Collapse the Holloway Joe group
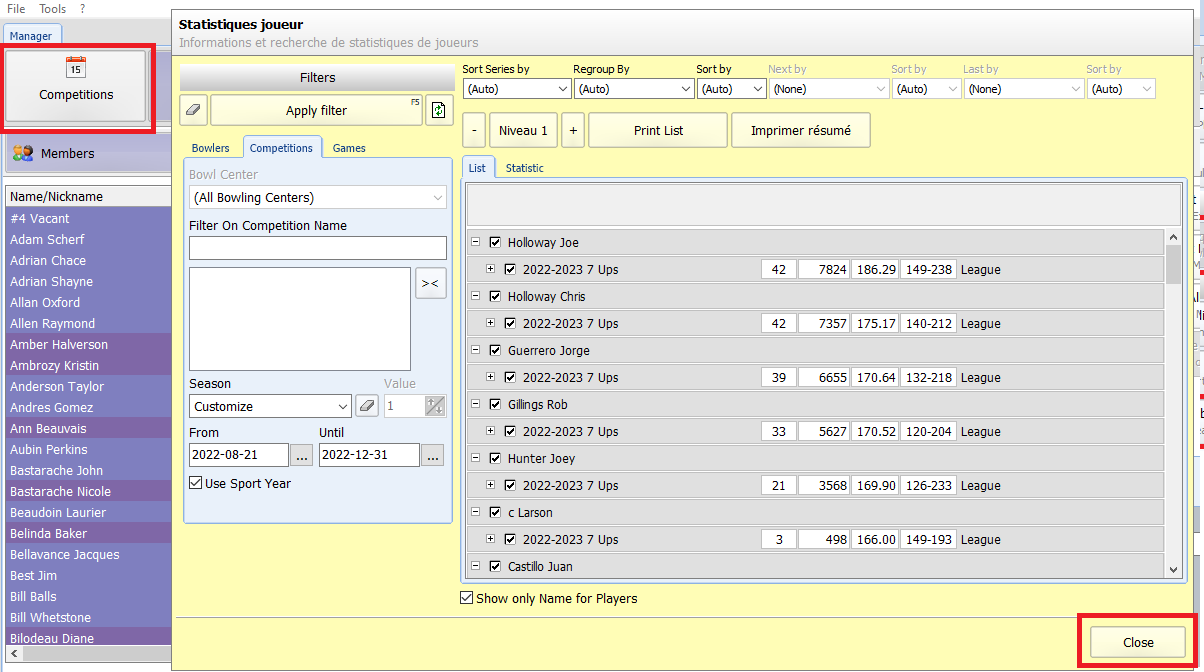The image size is (1204, 672). (x=475, y=242)
